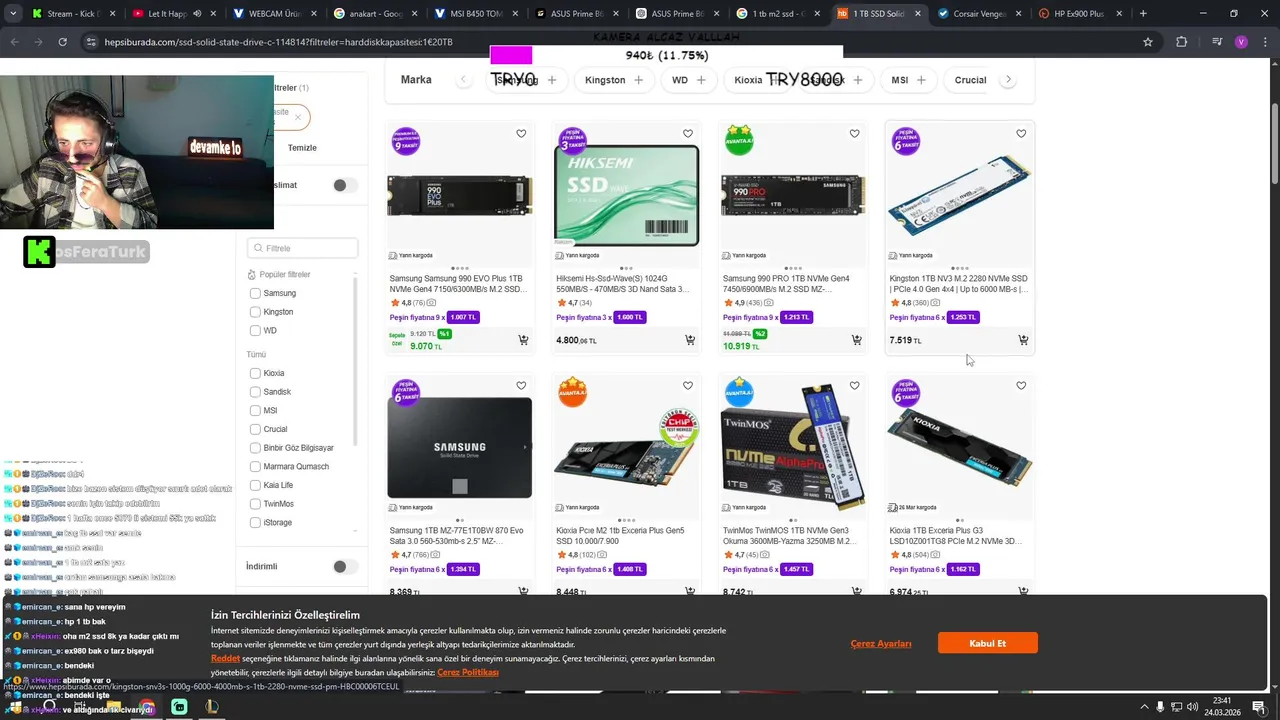Add Hiksemi SSD to cart
Screen dimensions: 1280x720
click(x=690, y=340)
